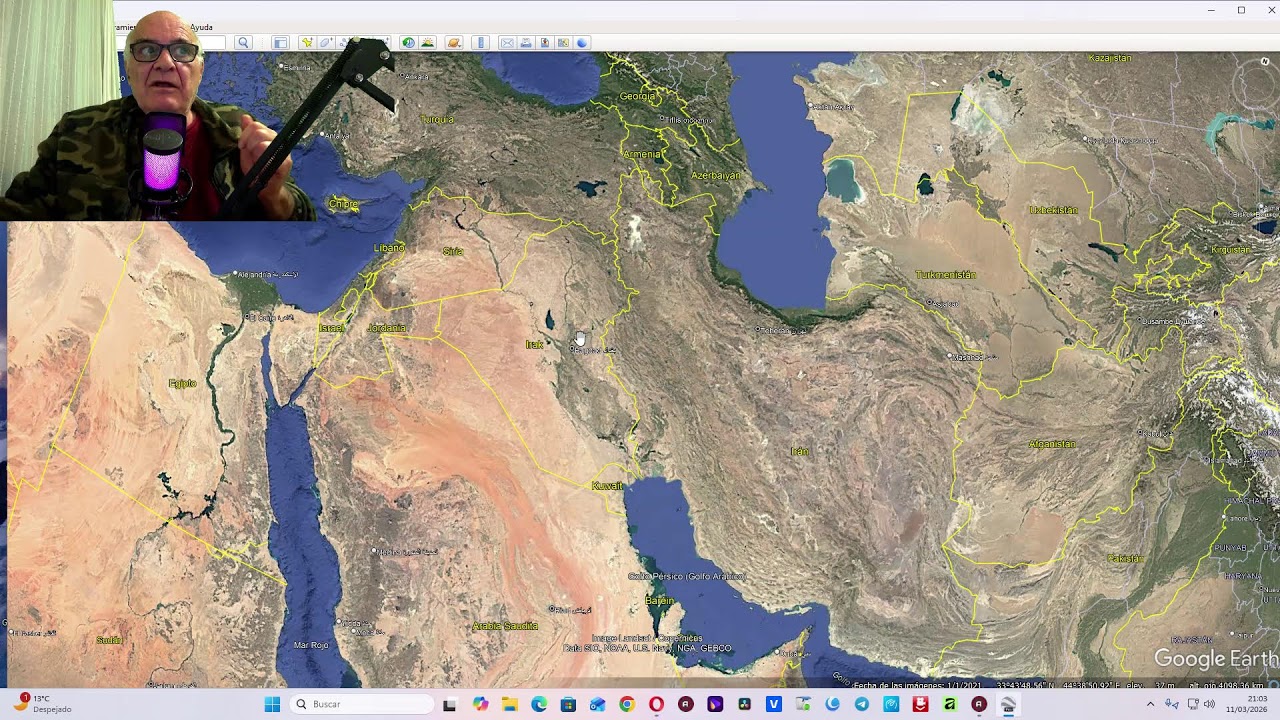Viewport: 1280px width, 720px height.
Task: Click the Egipto country label
Action: (183, 383)
